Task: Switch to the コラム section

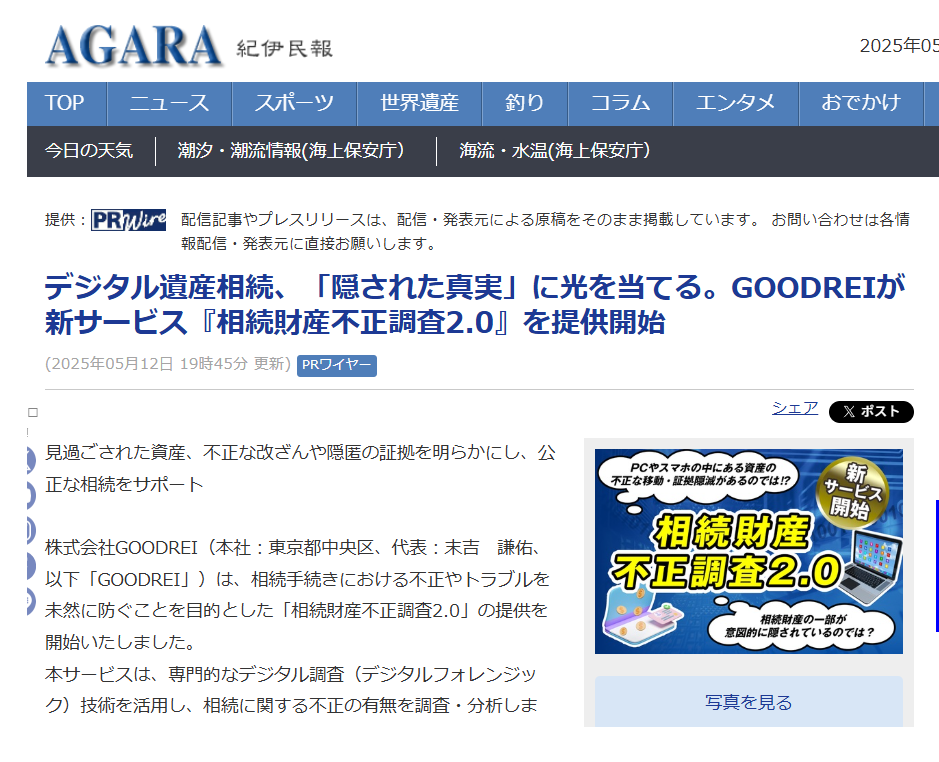Action: point(620,103)
